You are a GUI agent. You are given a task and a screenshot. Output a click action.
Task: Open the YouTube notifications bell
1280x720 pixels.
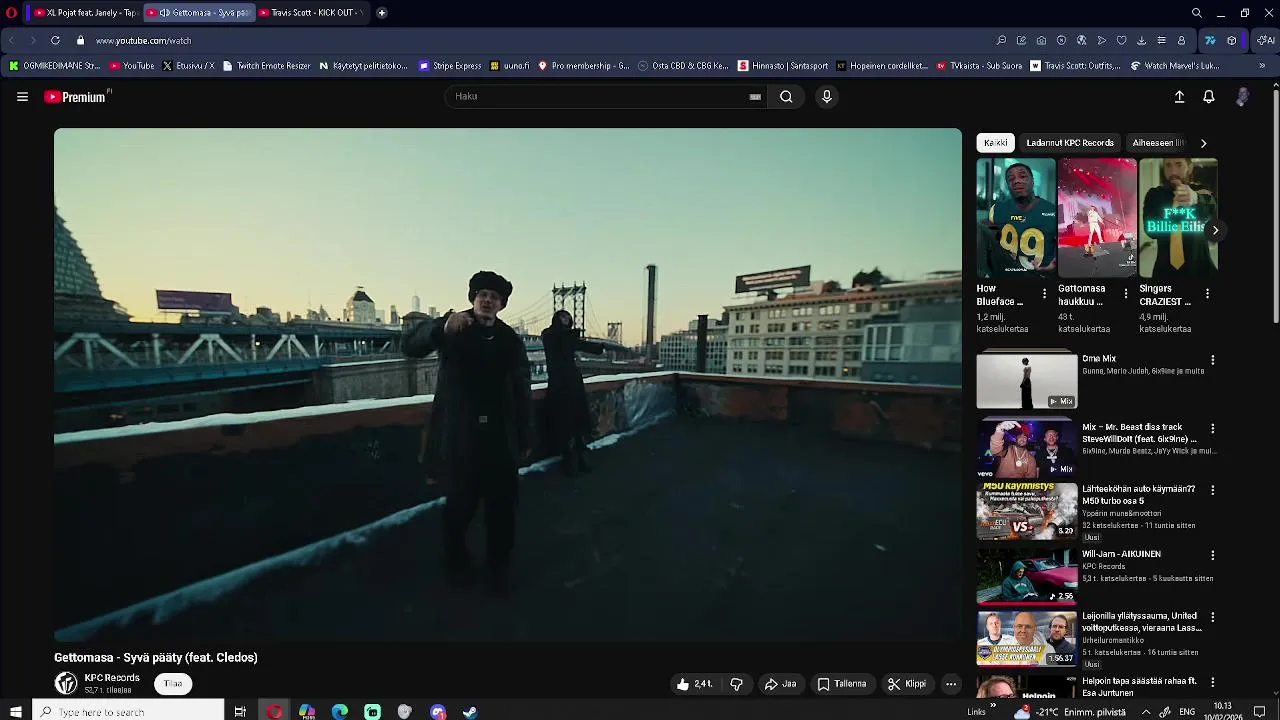tap(1209, 97)
